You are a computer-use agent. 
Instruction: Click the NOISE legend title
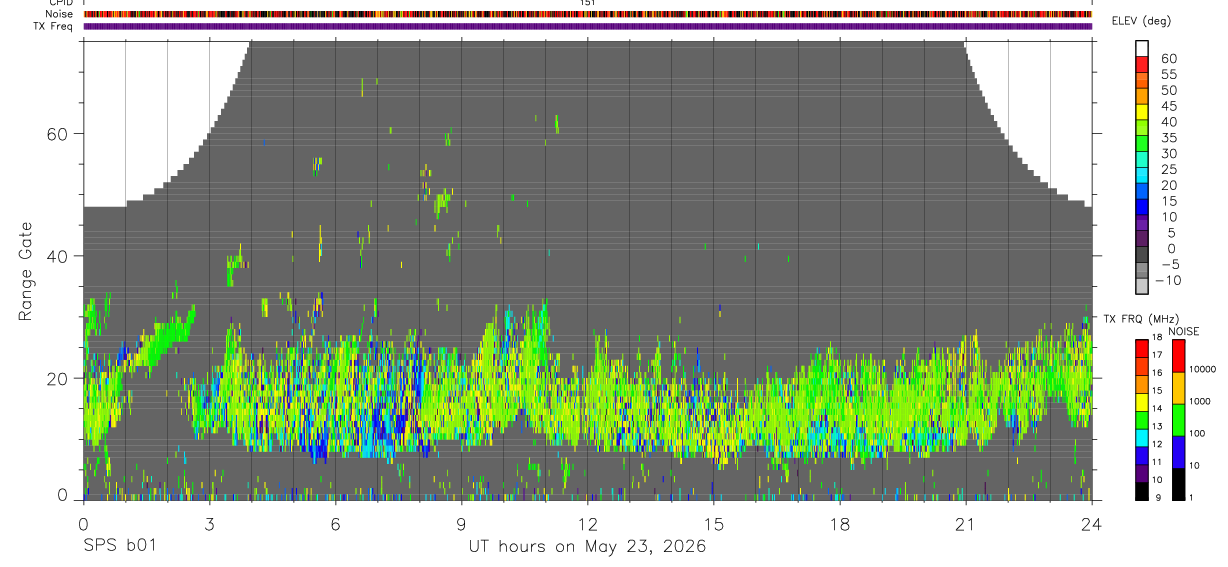(1184, 331)
